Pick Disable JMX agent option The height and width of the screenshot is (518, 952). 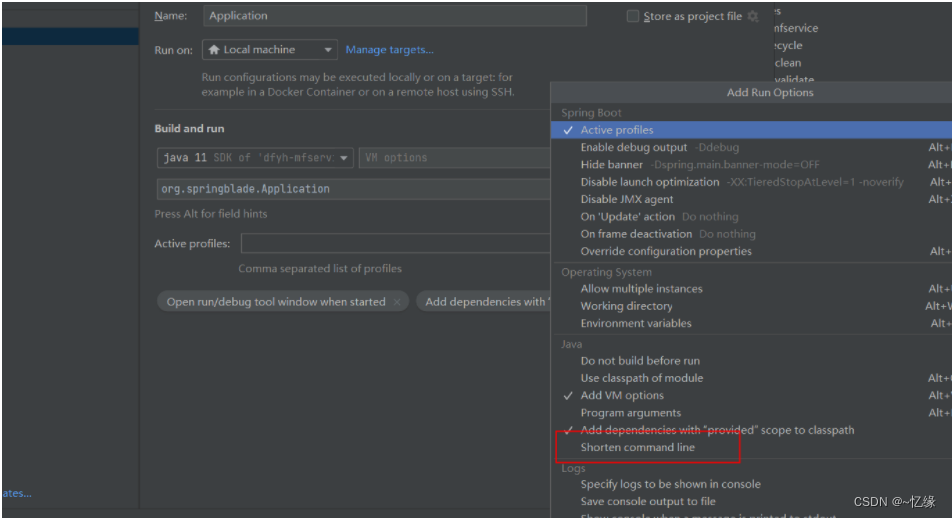[x=627, y=199]
